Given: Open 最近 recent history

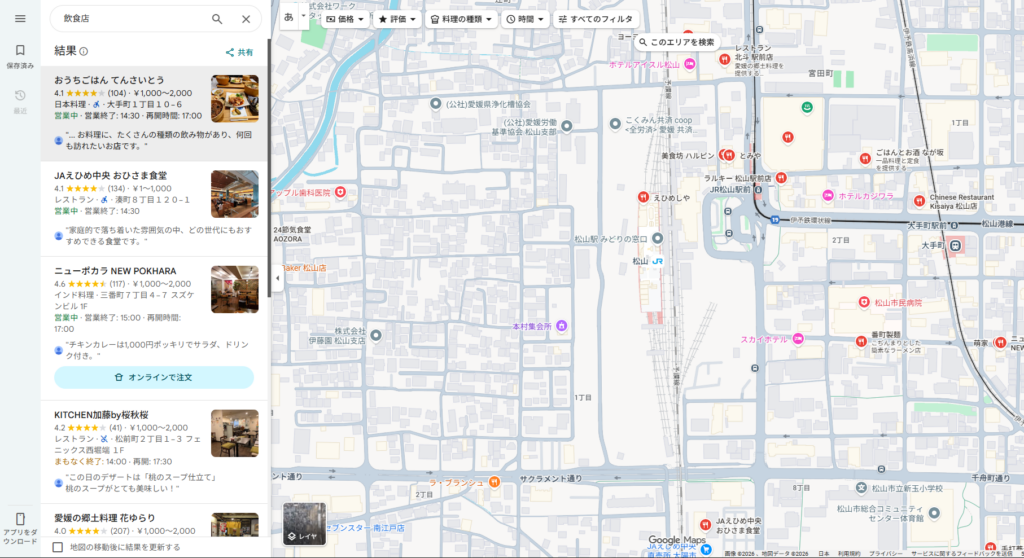Looking at the screenshot, I should [x=20, y=101].
